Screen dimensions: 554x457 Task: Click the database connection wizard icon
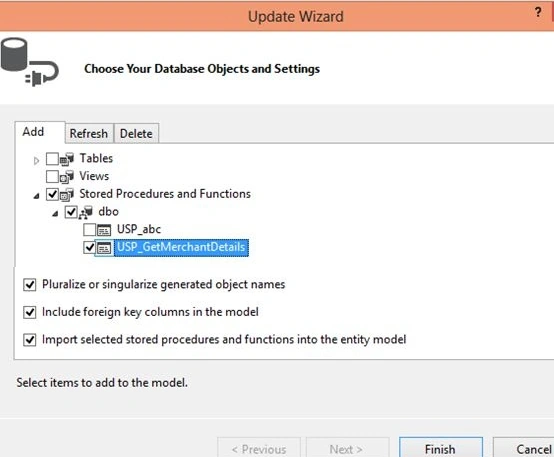pos(29,62)
